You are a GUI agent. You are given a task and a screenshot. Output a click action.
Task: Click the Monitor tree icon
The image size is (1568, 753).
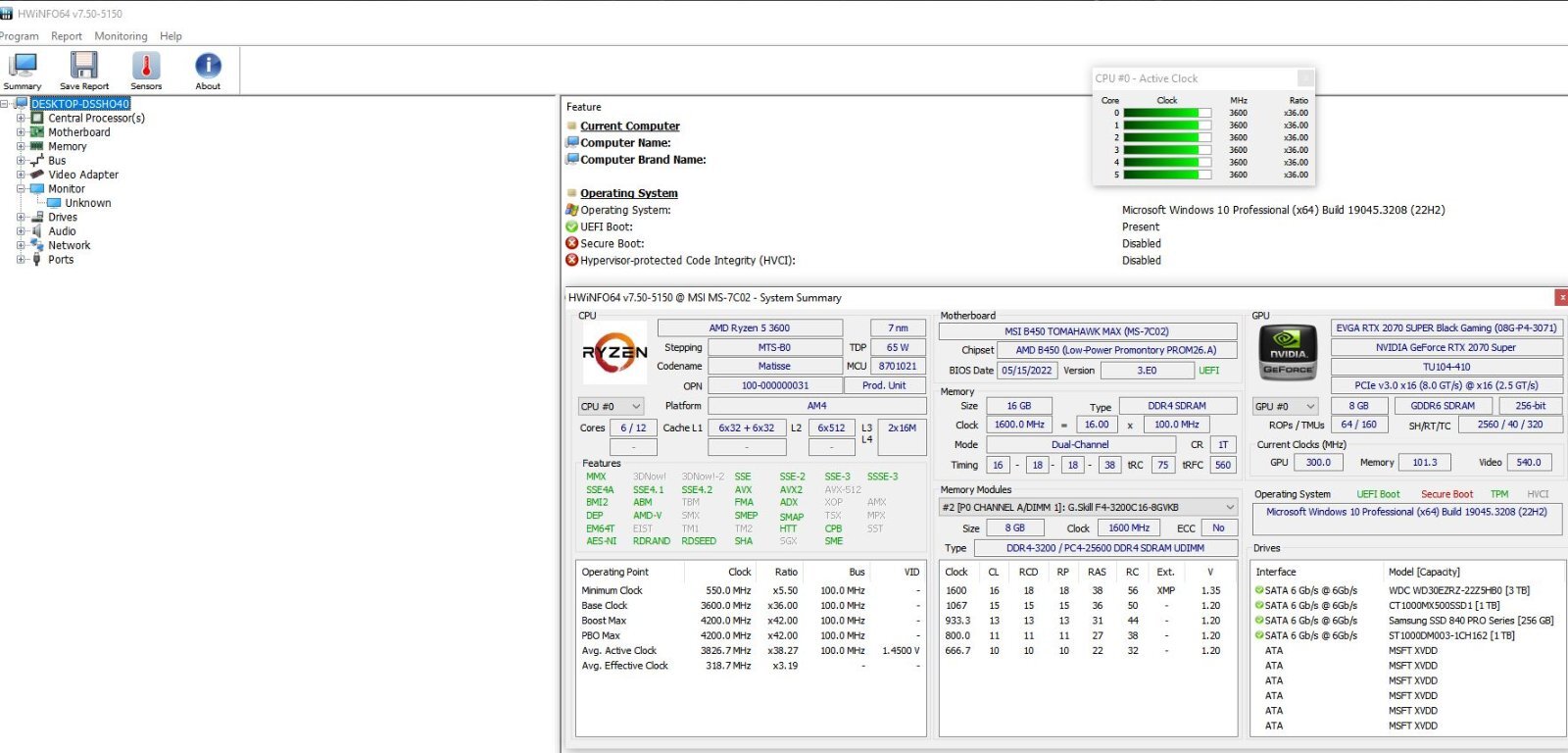pos(37,188)
